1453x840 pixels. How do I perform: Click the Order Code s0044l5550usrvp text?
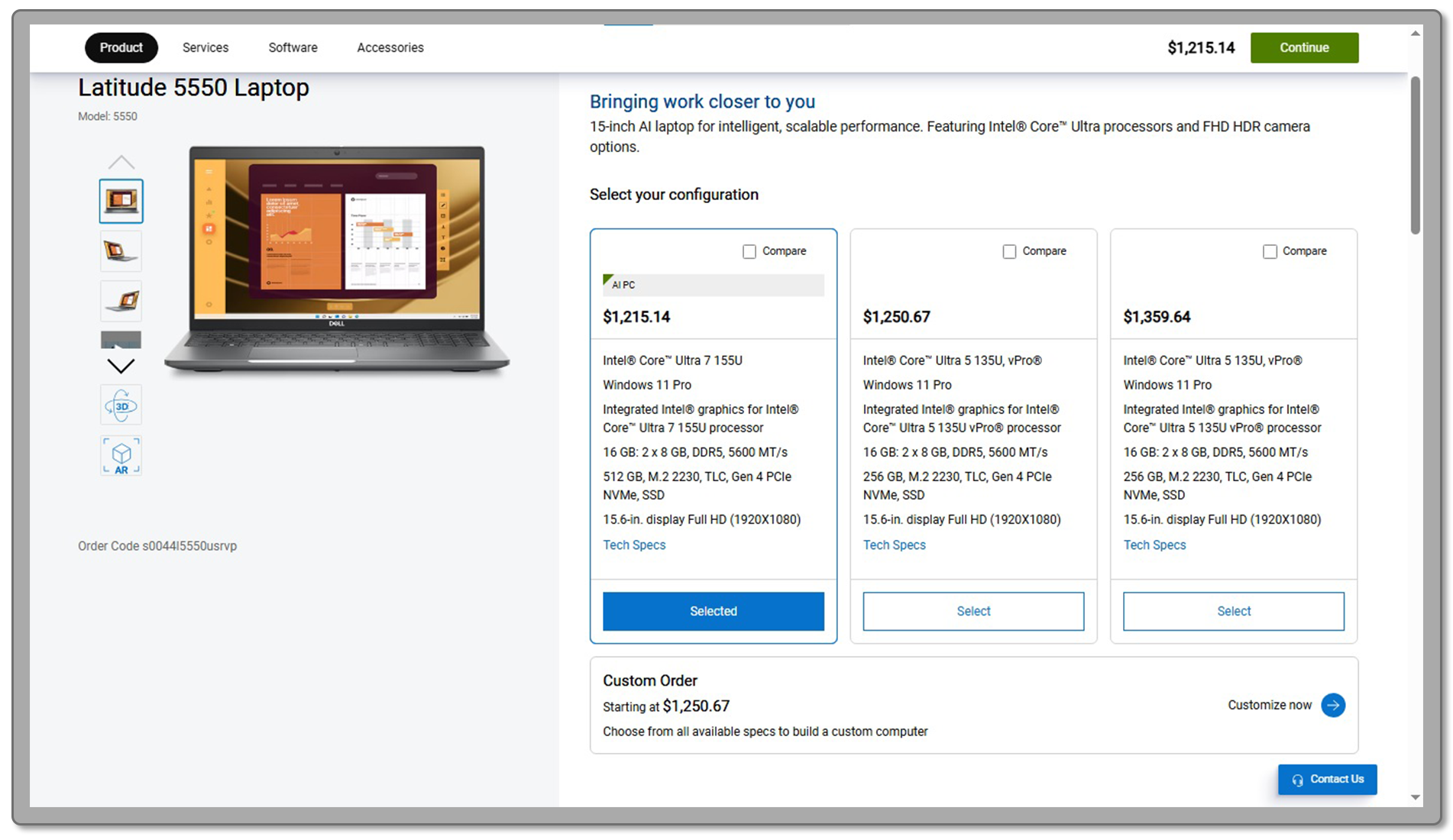click(157, 546)
